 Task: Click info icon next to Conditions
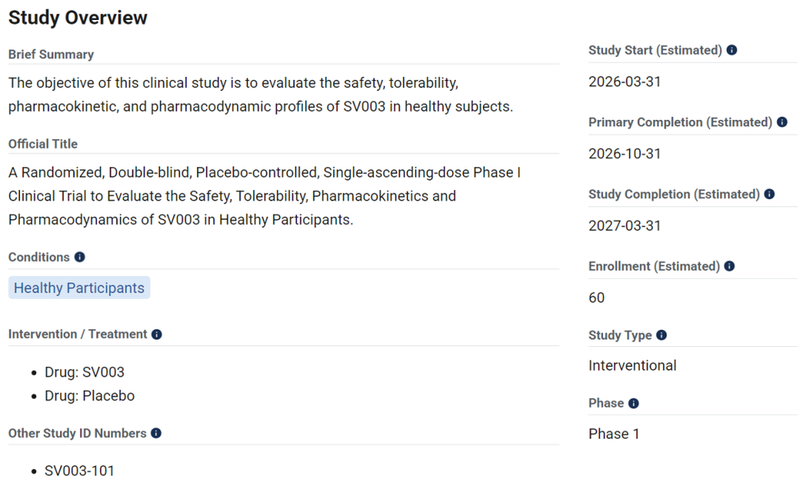pos(80,257)
